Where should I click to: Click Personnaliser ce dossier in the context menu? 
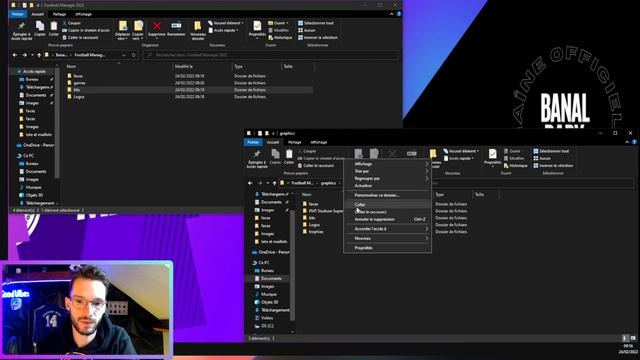[387, 195]
